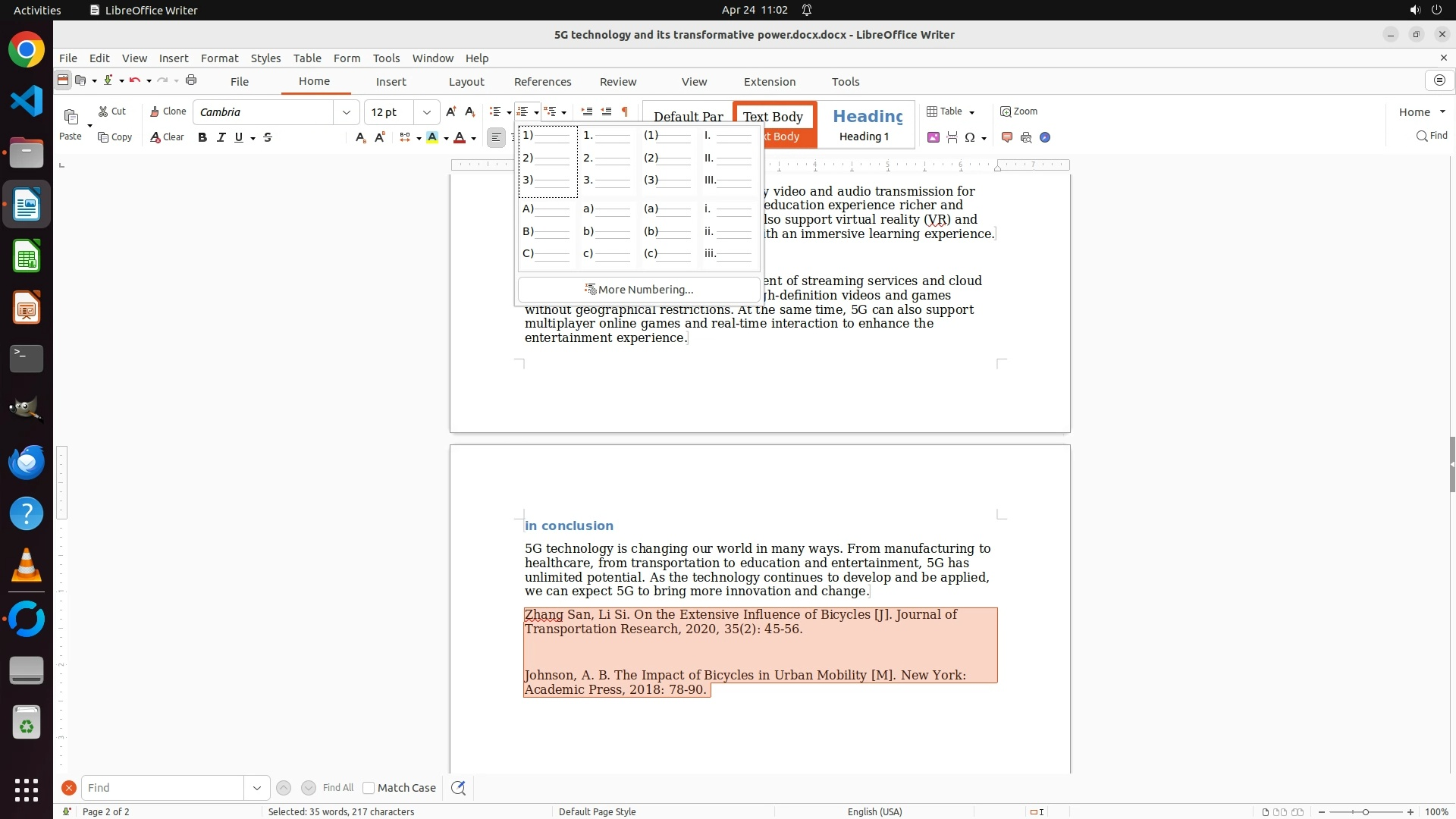Enable the Match Case checkbox
The image size is (1456, 819).
tap(369, 788)
